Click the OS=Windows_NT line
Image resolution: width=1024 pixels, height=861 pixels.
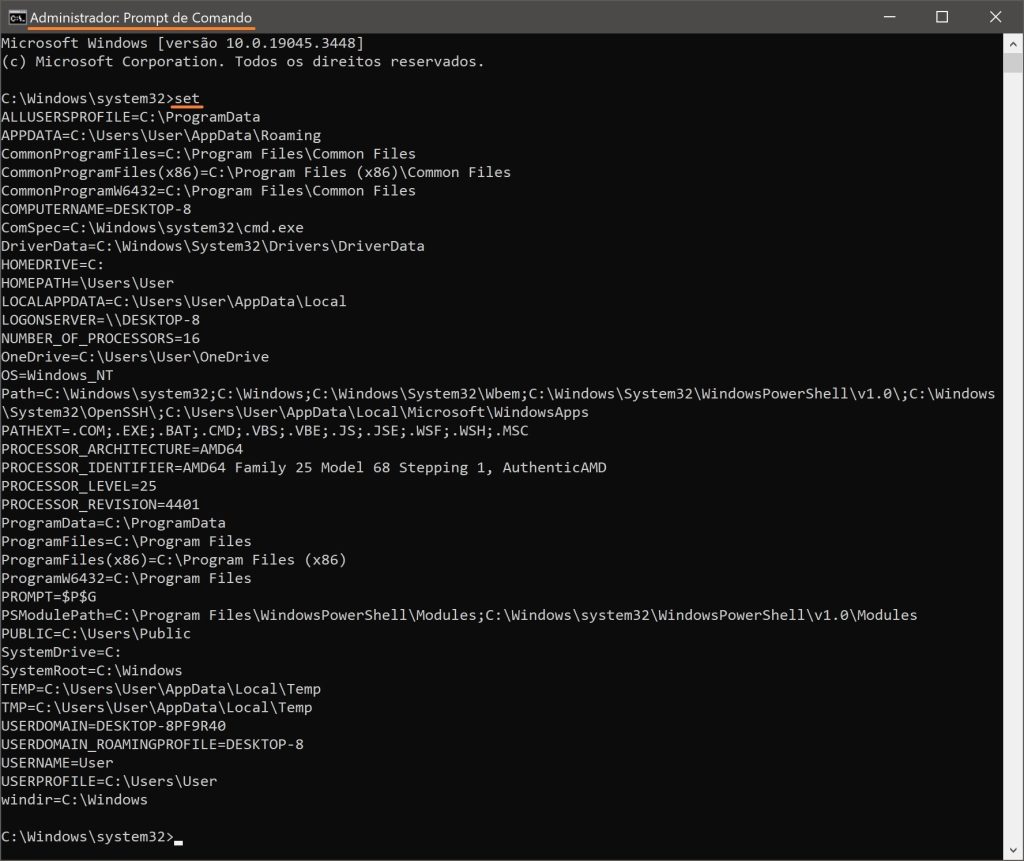(x=57, y=375)
